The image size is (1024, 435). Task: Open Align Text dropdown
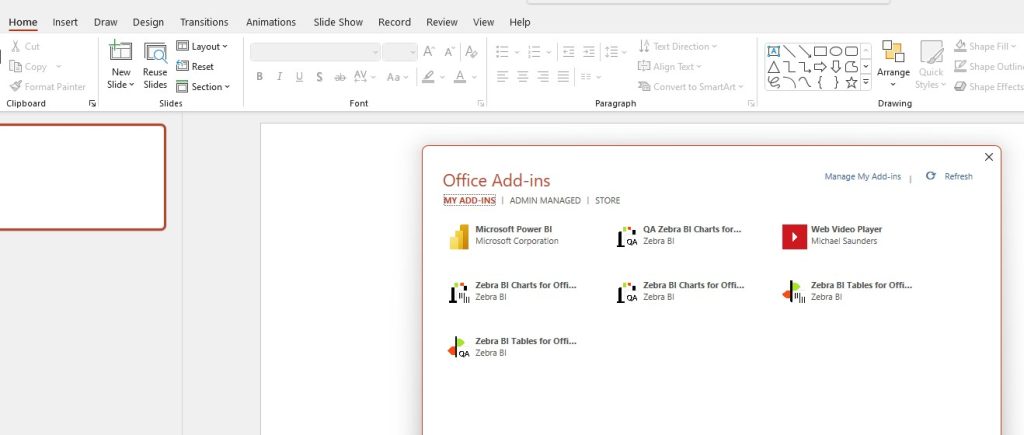669,67
